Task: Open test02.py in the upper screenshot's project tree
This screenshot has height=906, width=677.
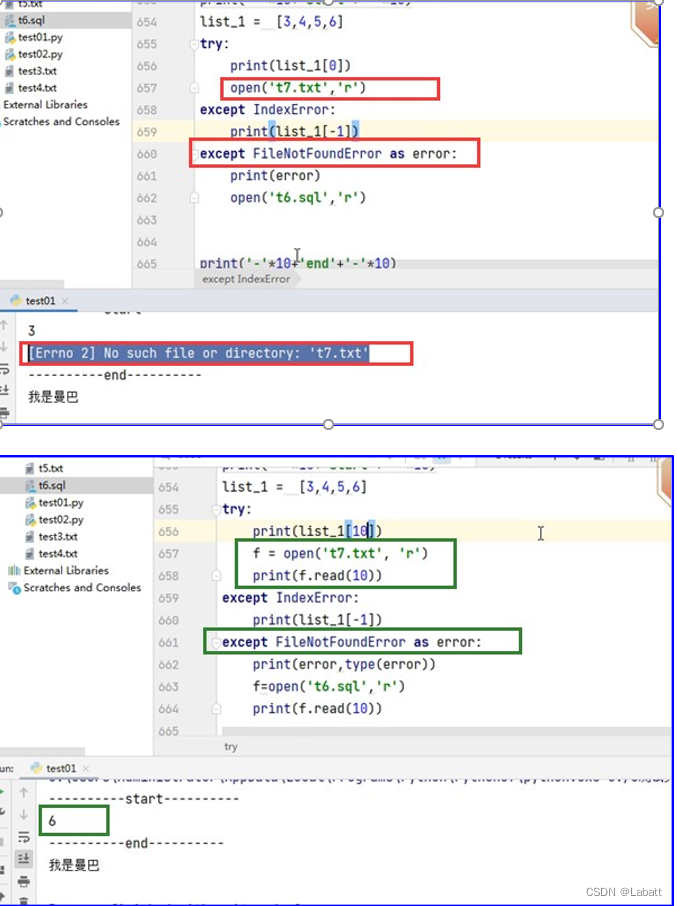Action: (40, 54)
